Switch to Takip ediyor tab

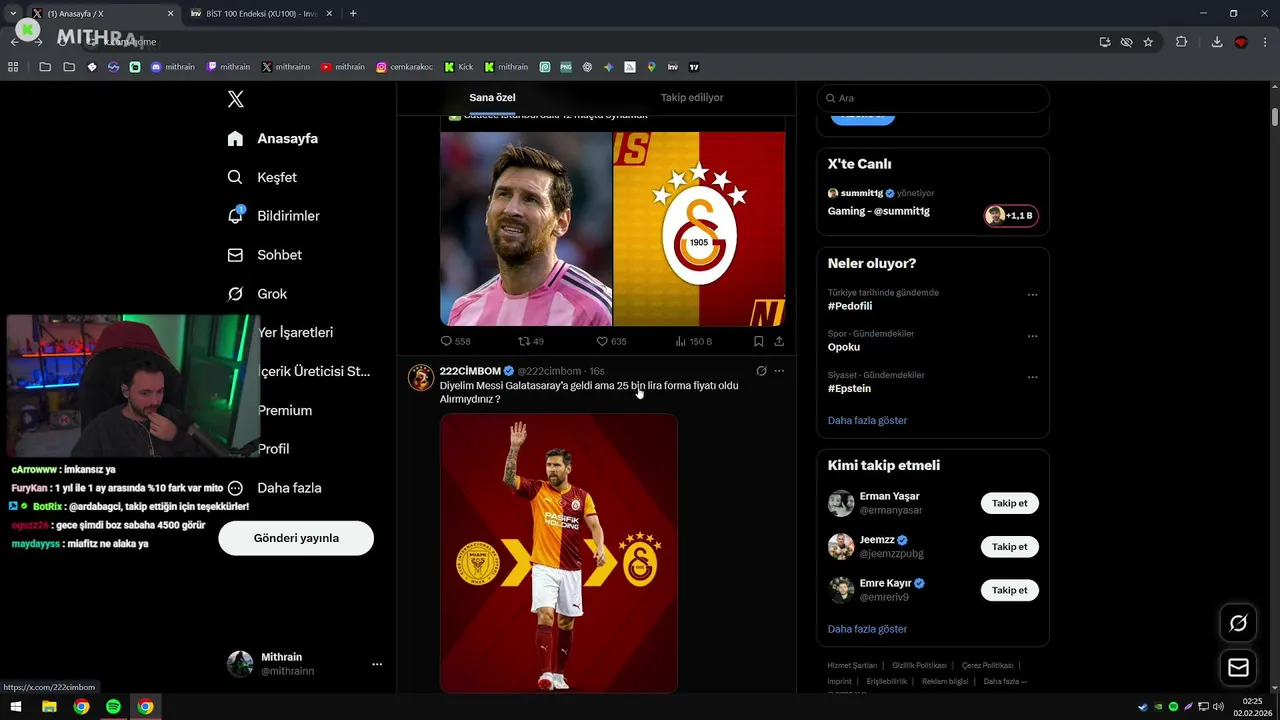coord(691,98)
